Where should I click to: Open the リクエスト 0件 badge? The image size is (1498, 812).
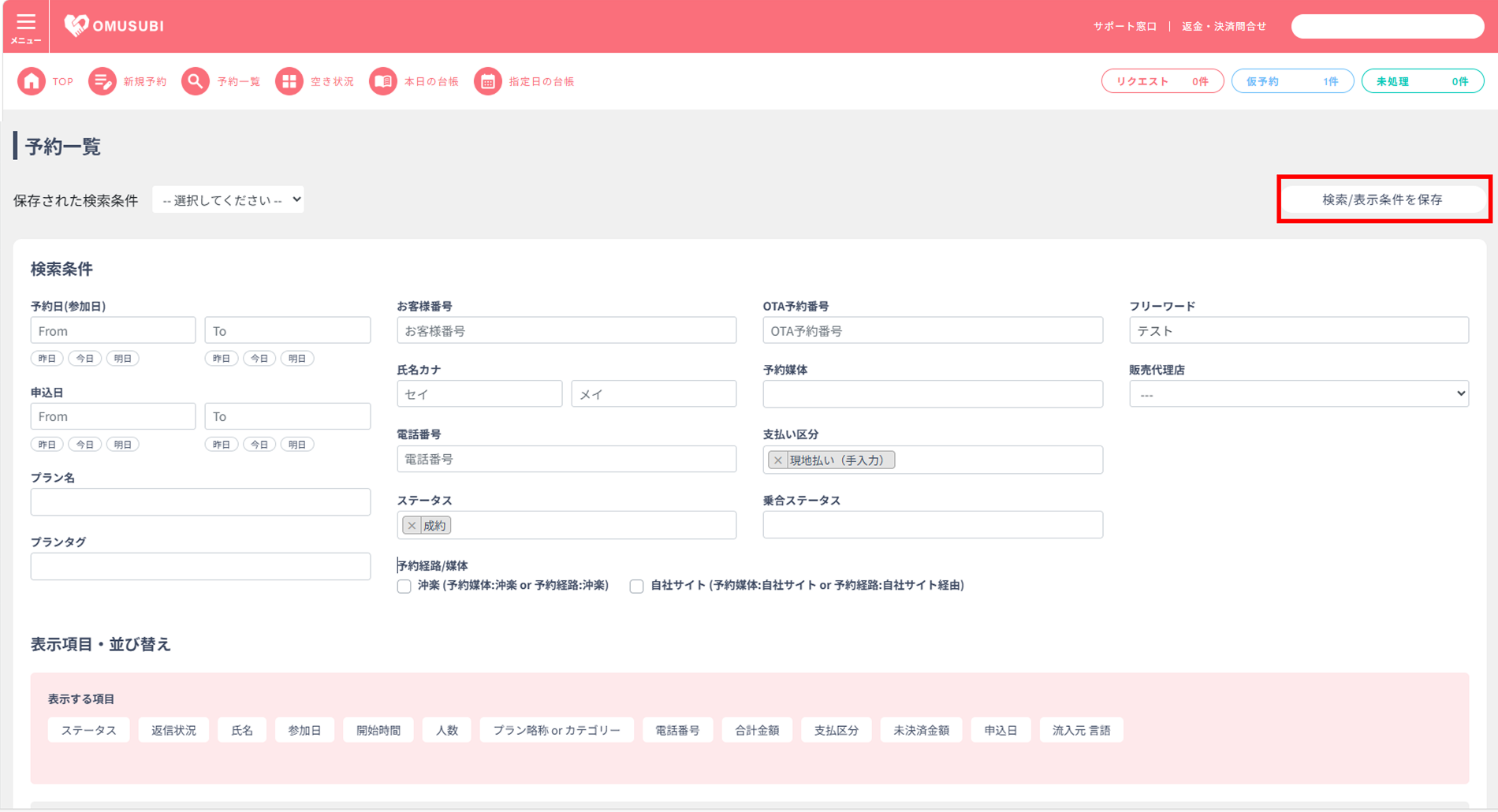(x=1162, y=81)
